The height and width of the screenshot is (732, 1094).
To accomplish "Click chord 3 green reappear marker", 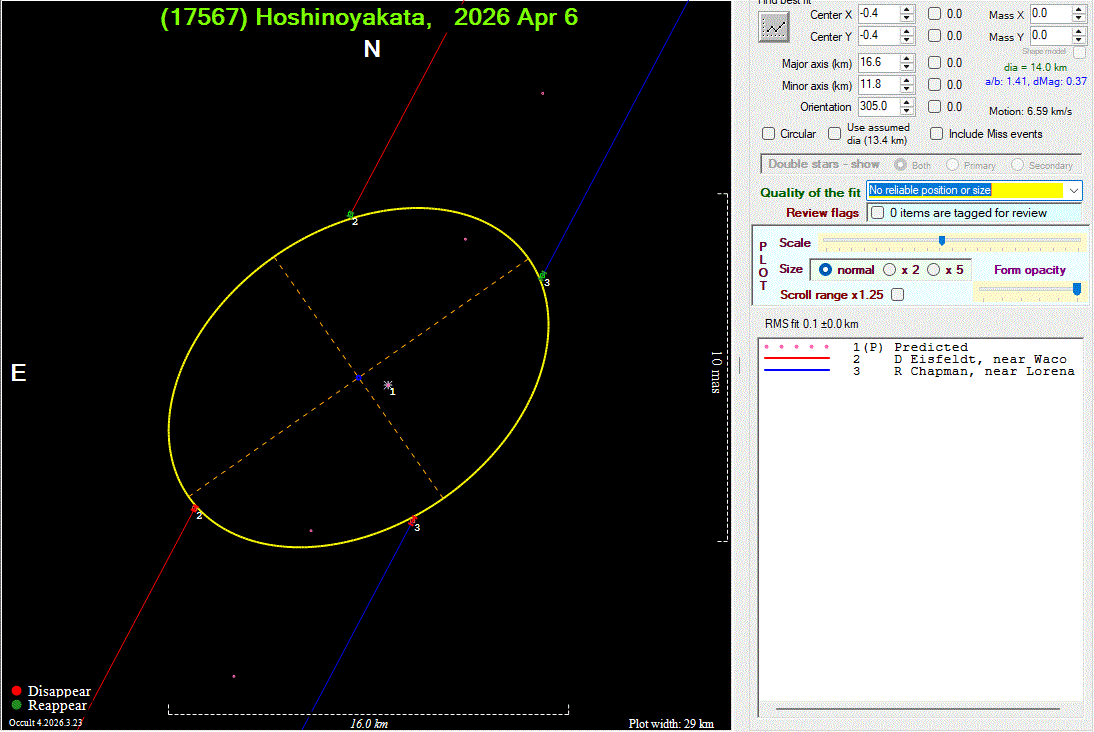I will click(543, 275).
